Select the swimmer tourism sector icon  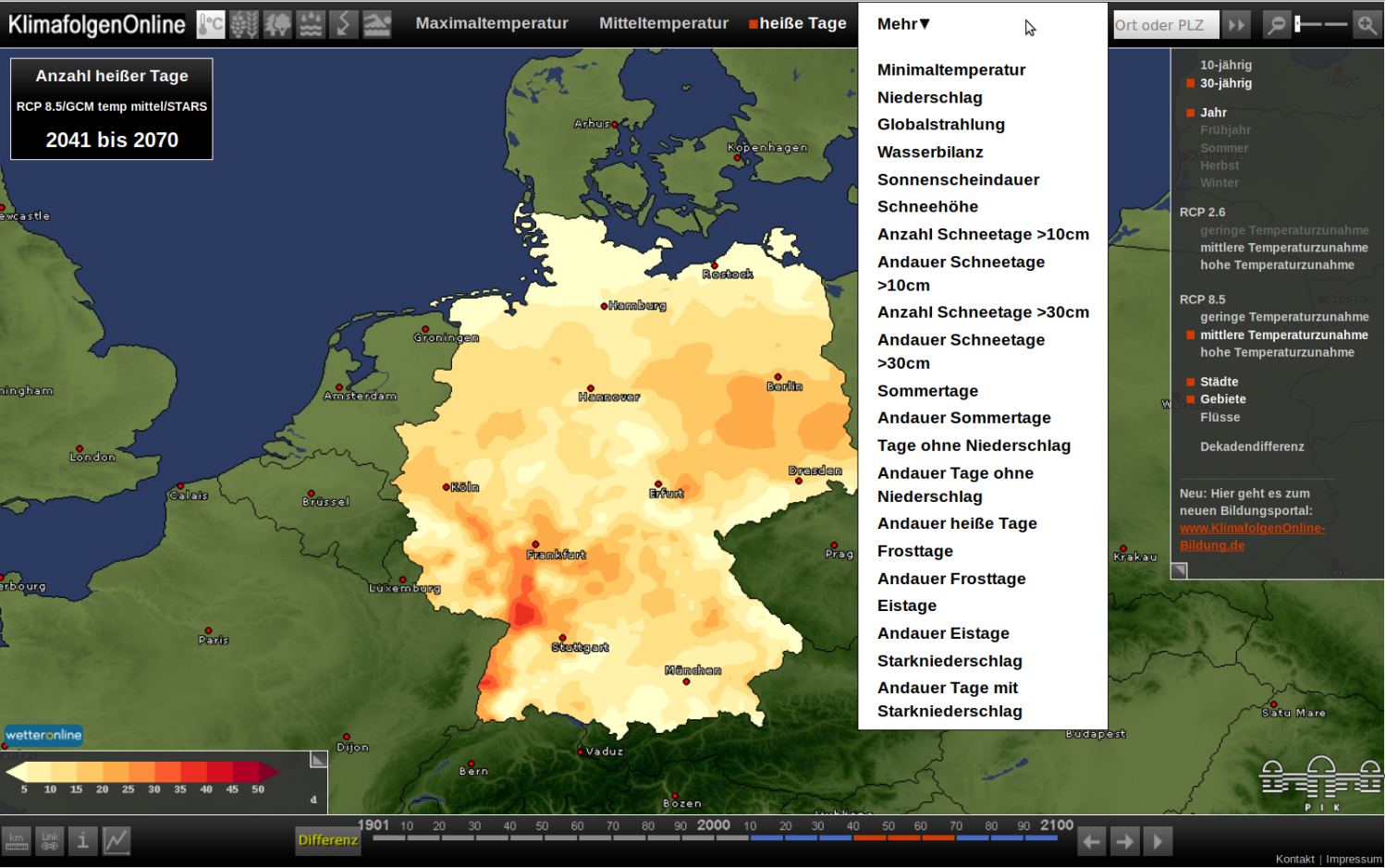[x=376, y=24]
